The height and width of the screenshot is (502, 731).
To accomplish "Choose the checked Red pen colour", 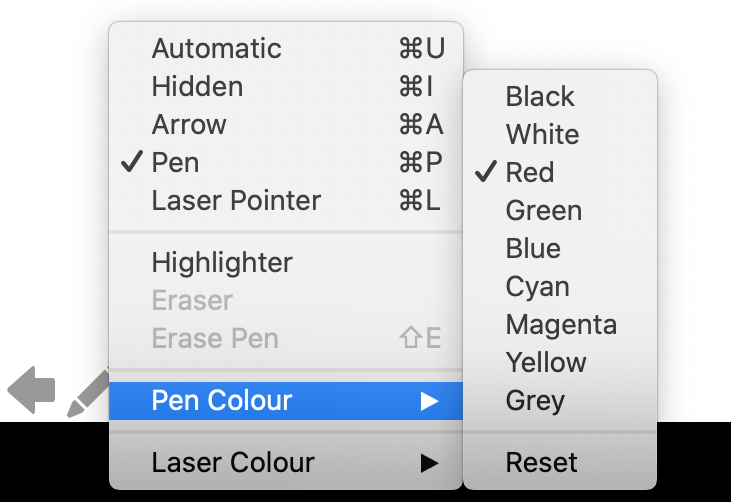I will 560,172.
